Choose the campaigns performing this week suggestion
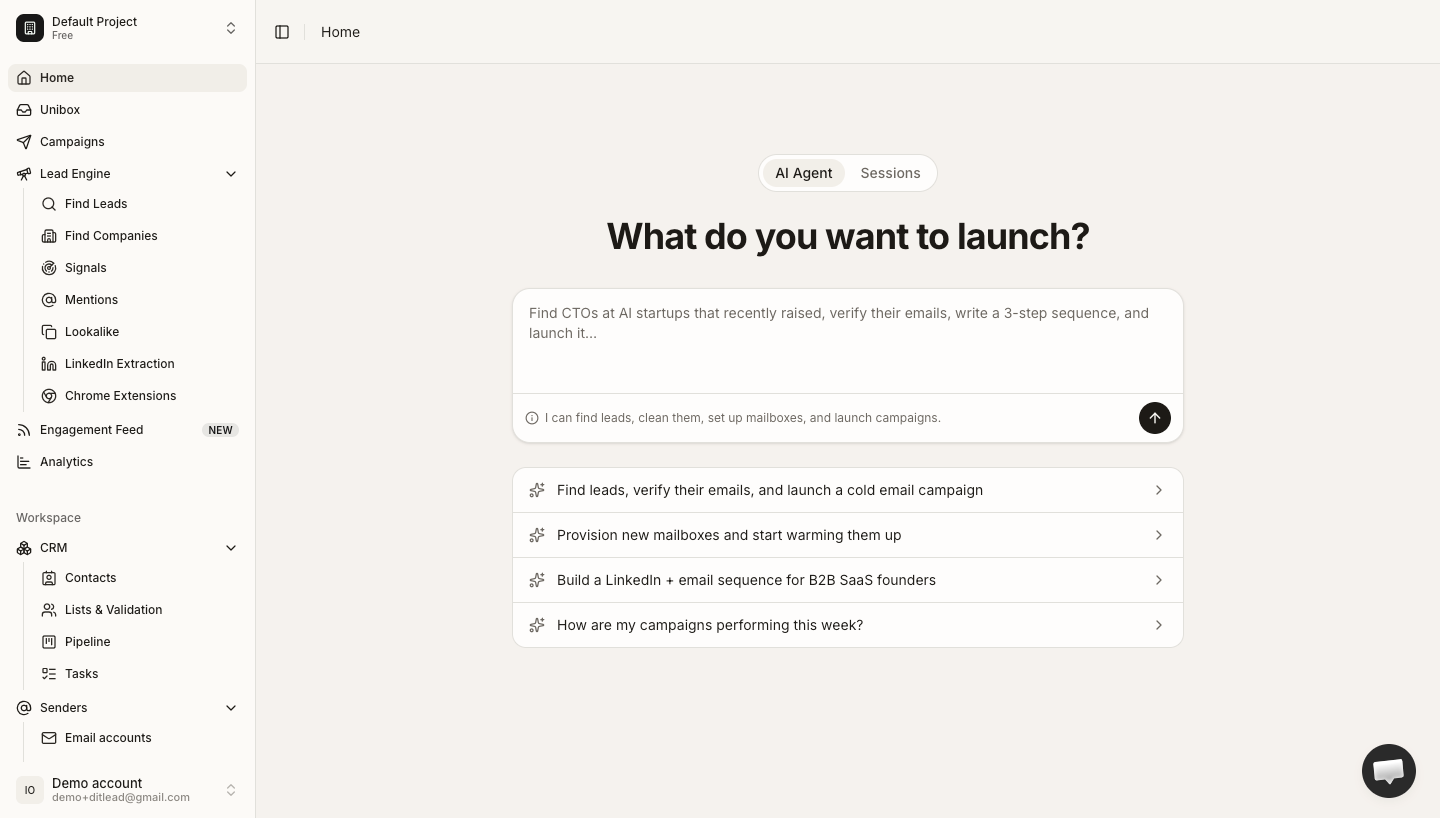 click(848, 625)
